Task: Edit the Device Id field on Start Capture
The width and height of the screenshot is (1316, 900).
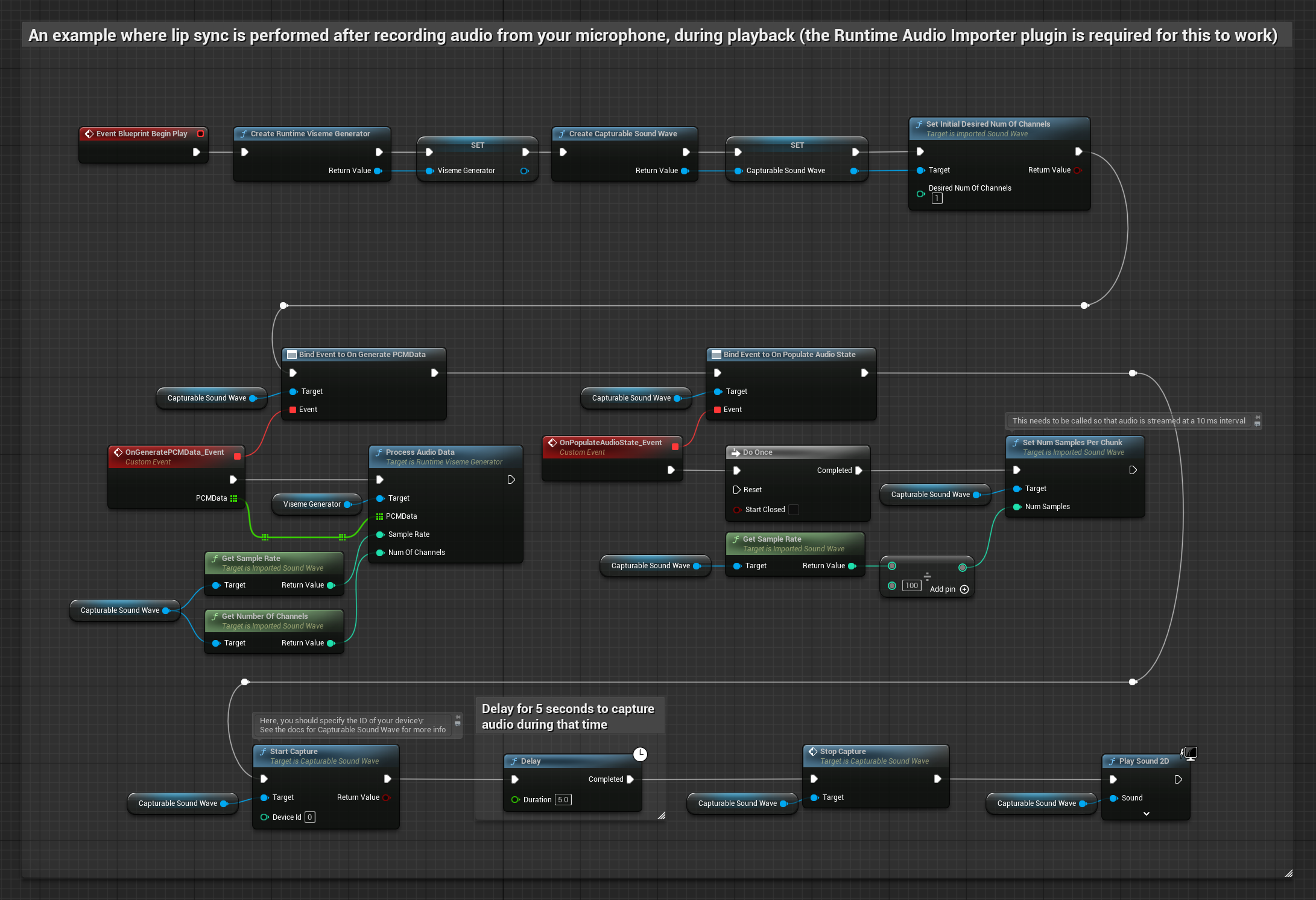Action: (x=309, y=817)
